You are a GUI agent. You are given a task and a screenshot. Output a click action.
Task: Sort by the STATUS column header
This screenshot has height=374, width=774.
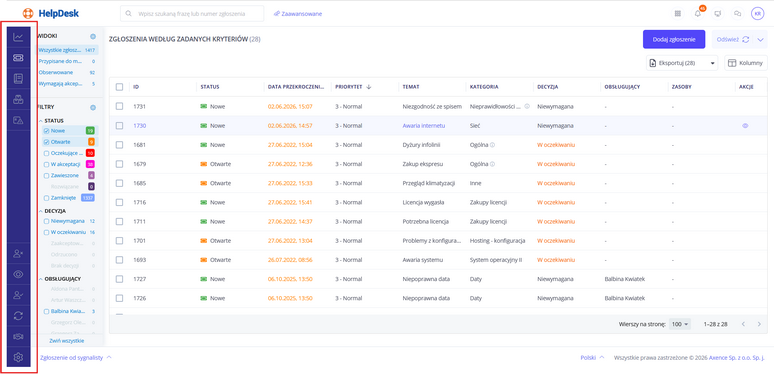(x=210, y=87)
